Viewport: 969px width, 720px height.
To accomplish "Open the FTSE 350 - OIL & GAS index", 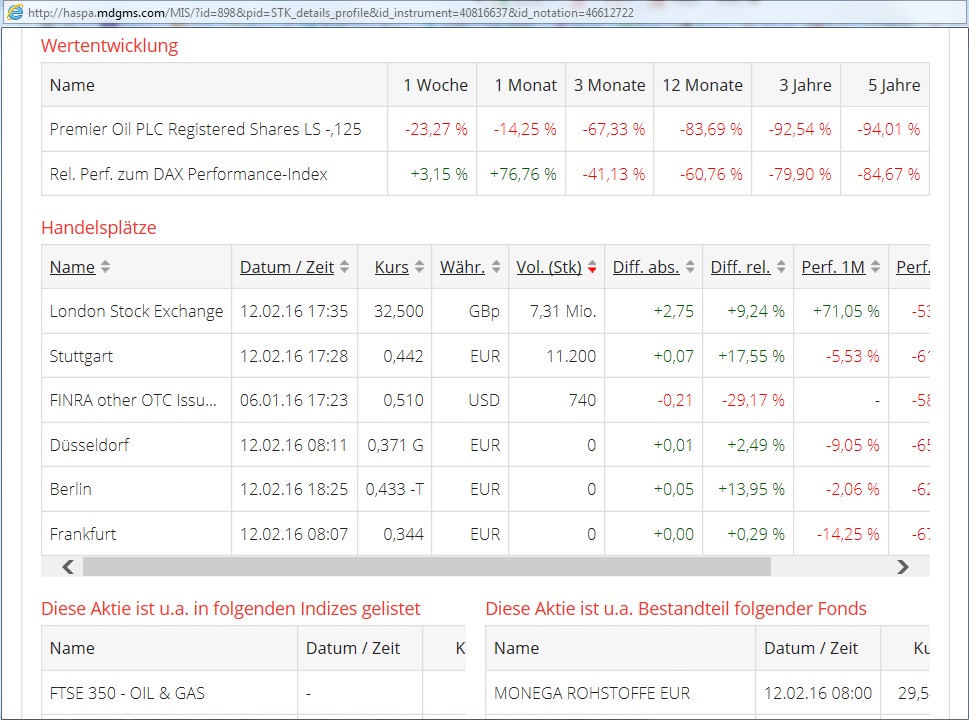I will coord(127,693).
